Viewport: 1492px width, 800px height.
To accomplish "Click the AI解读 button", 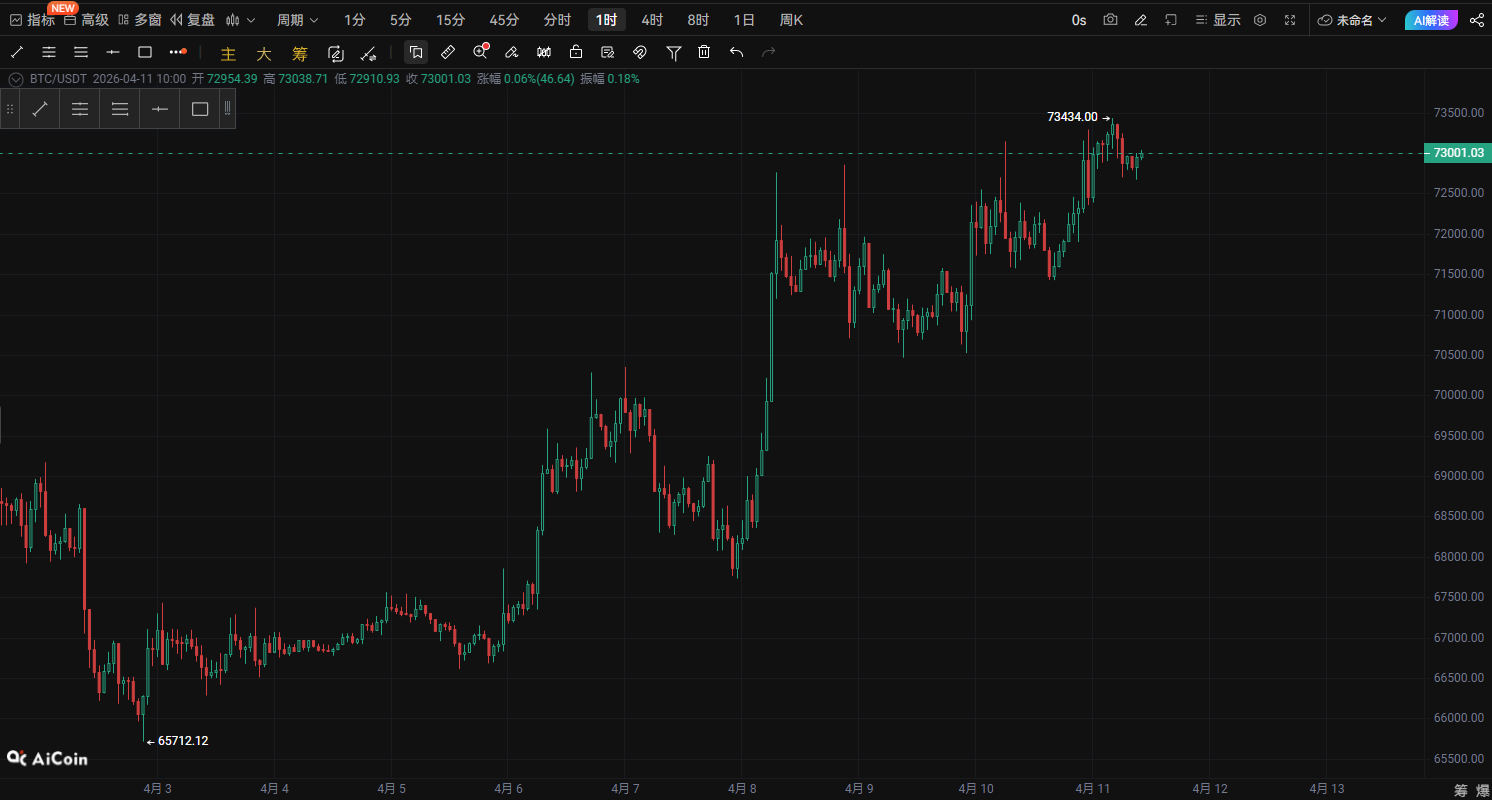I will click(1431, 20).
